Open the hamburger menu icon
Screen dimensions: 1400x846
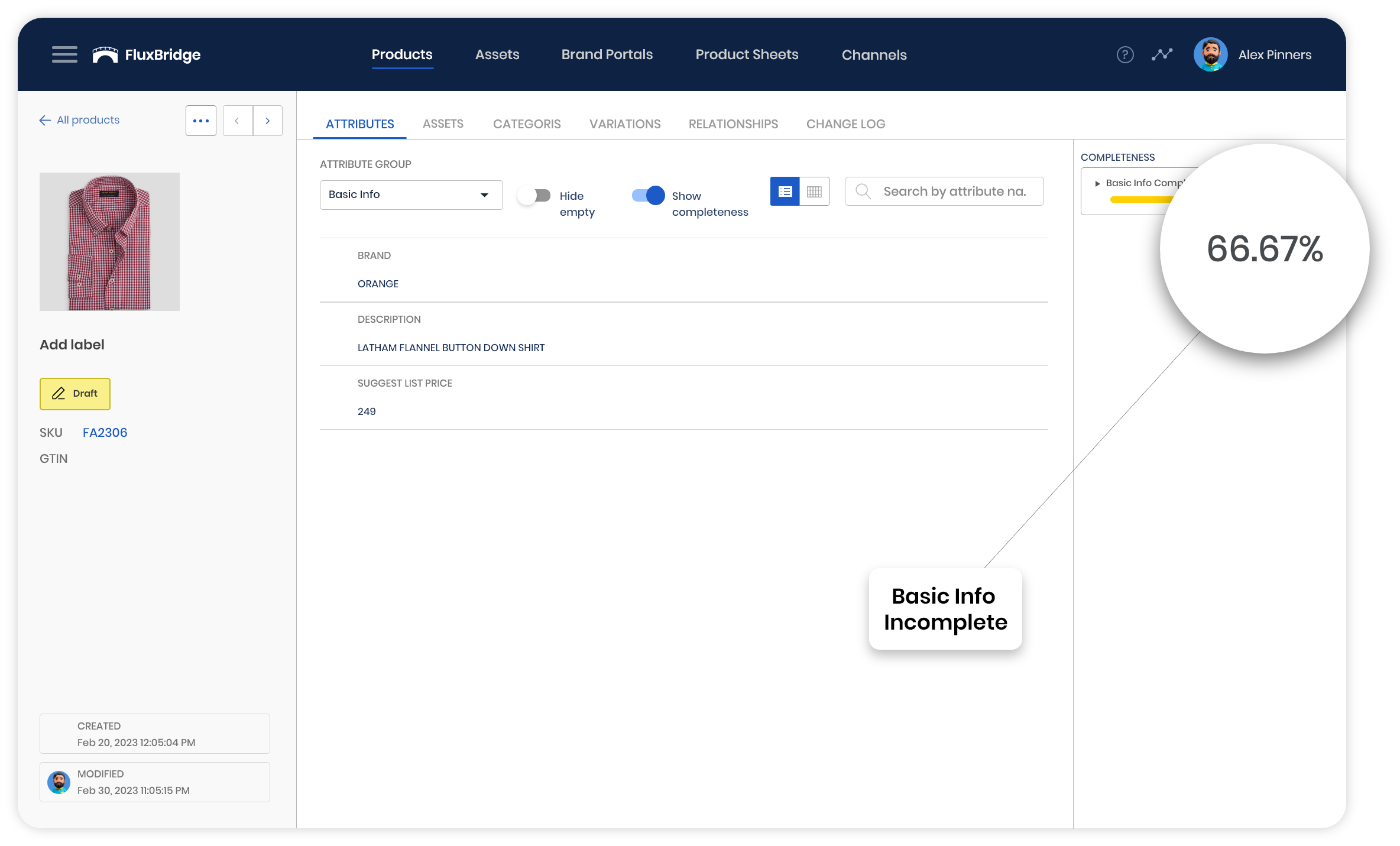(64, 54)
